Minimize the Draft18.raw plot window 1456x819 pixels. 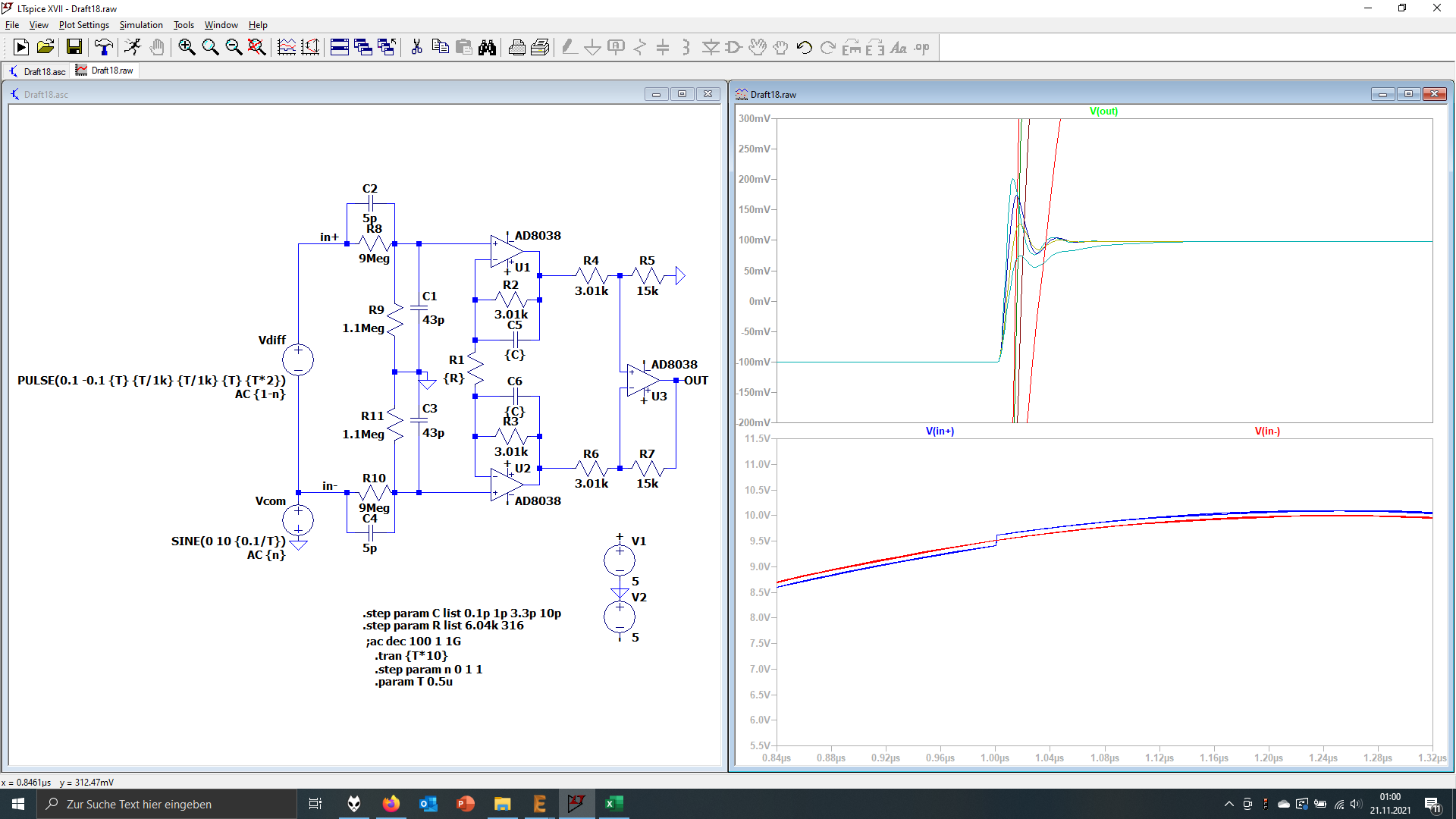[x=1382, y=94]
